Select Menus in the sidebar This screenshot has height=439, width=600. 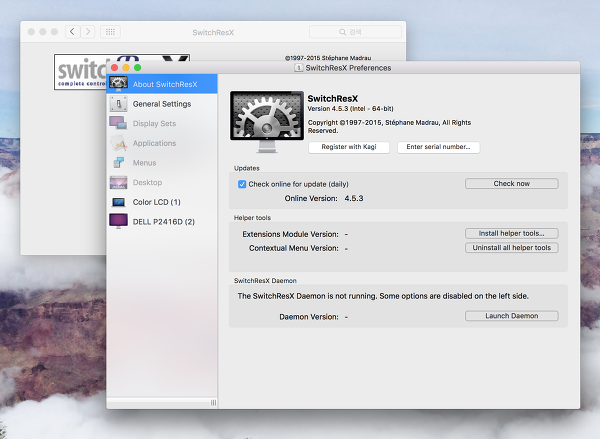click(x=162, y=163)
